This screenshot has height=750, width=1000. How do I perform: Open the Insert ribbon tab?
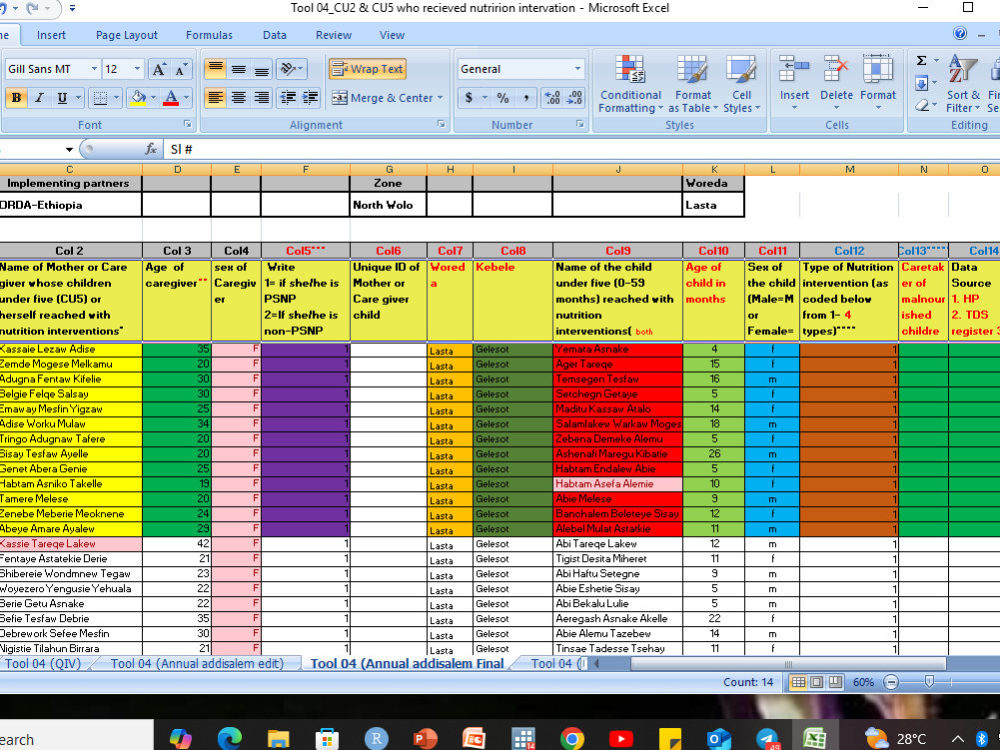[x=51, y=35]
